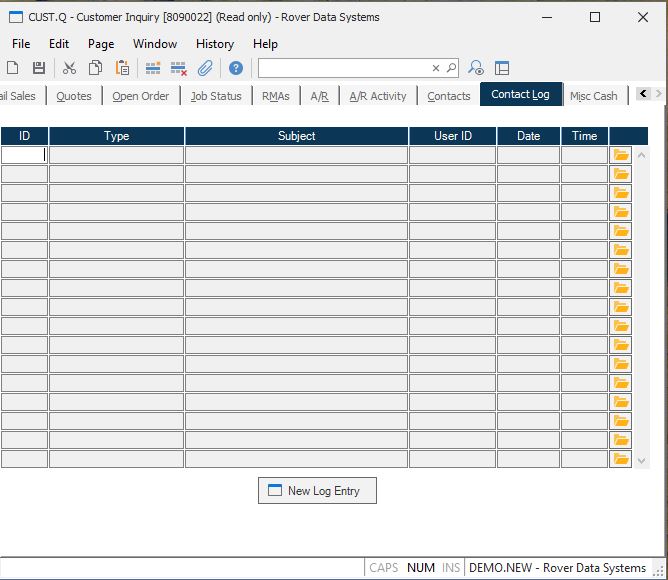Click the New document toolbar icon

(x=13, y=68)
